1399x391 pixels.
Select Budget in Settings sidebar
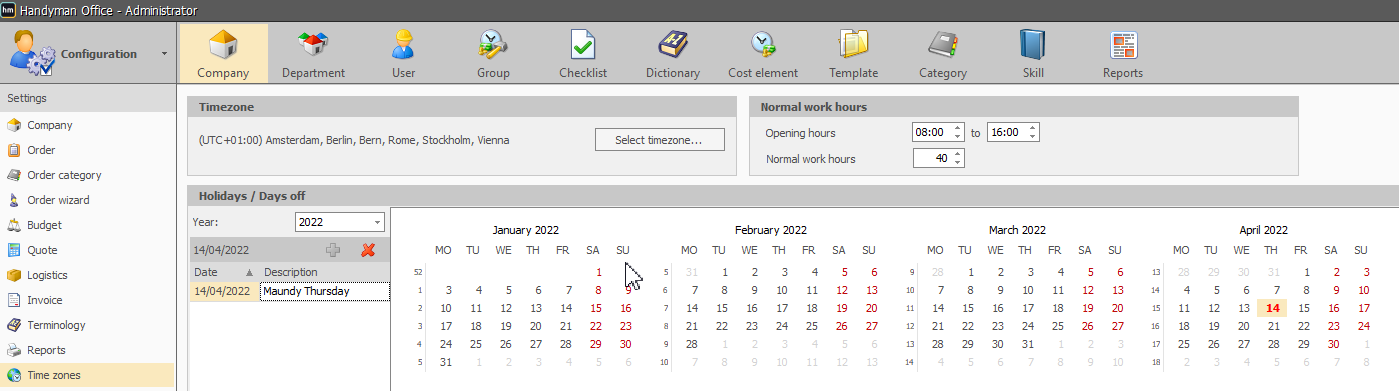tap(87, 225)
